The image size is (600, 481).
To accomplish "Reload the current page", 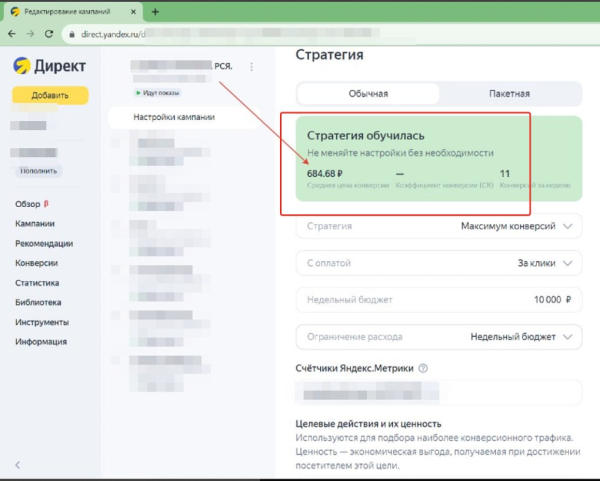I will 49,34.
